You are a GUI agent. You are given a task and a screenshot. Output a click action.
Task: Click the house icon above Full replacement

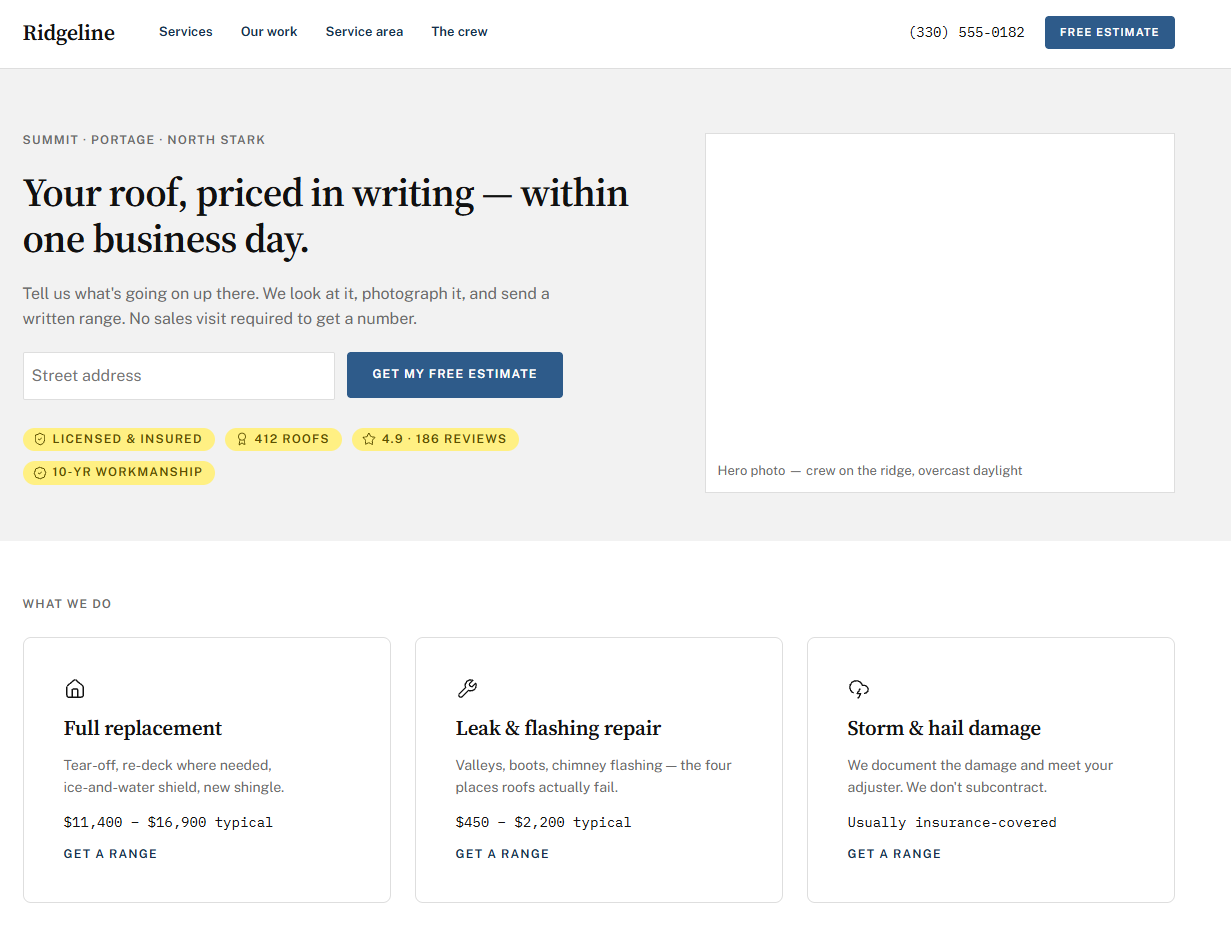click(x=74, y=688)
